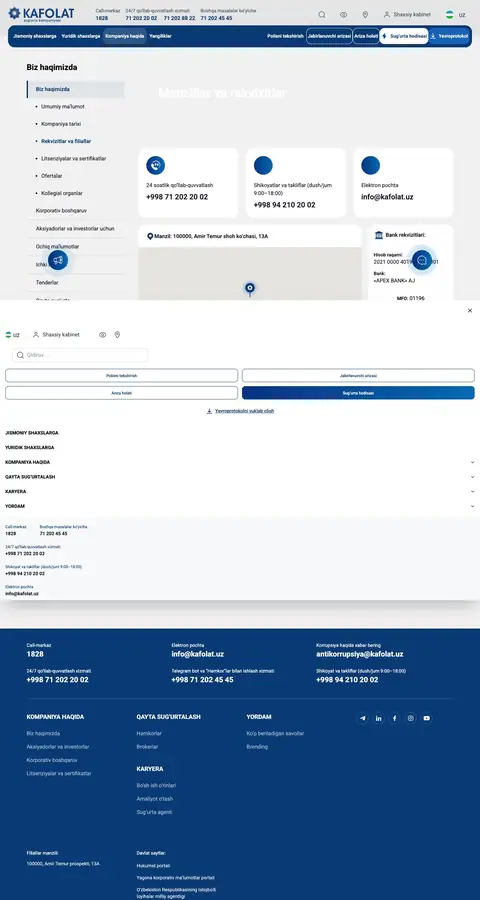Expand QAYTA SUG'URTALASH chevron in overlay
Viewport: 480px width, 900px height.
tap(473, 477)
